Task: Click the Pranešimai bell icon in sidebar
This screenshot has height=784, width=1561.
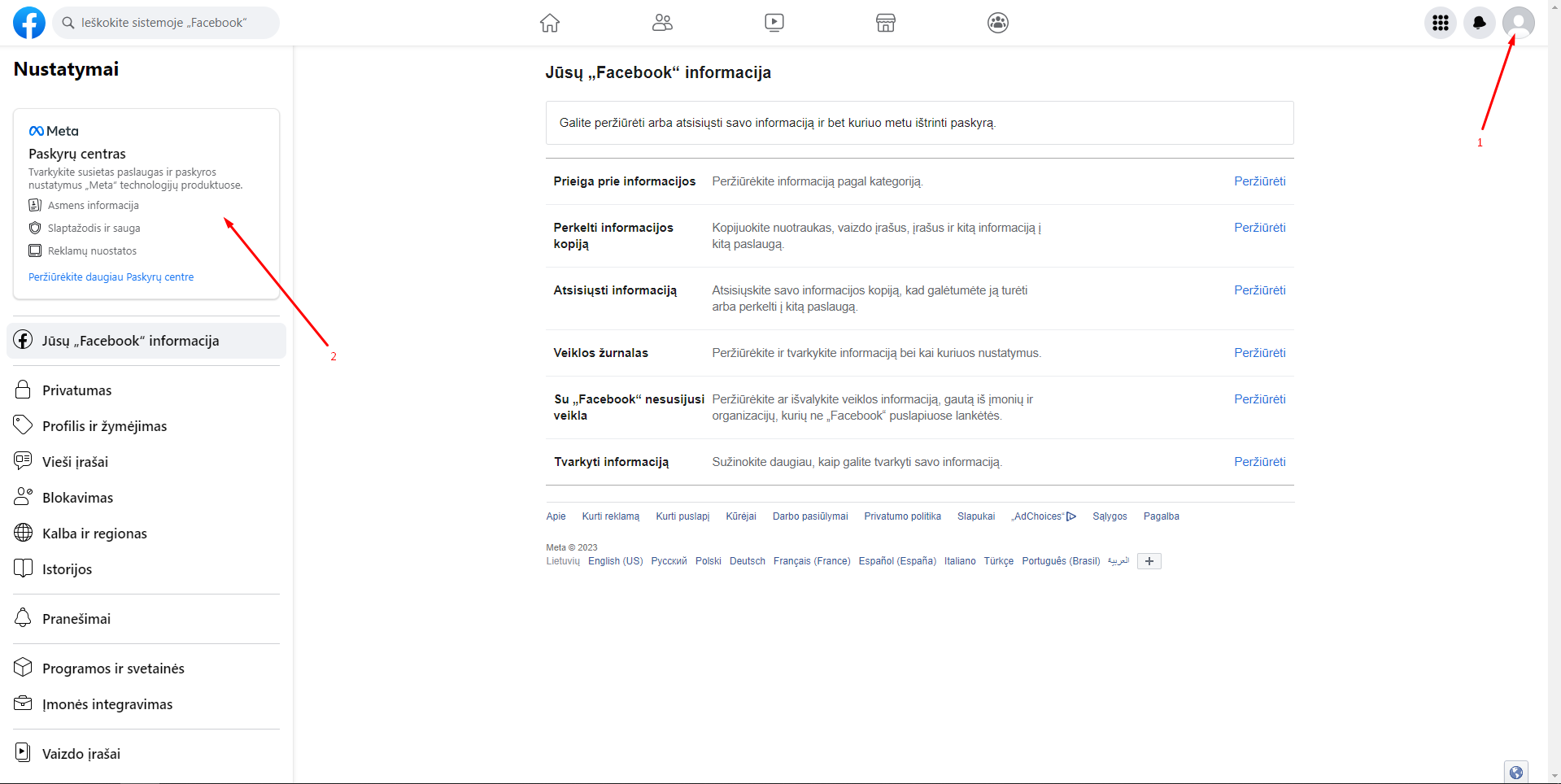Action: point(23,618)
